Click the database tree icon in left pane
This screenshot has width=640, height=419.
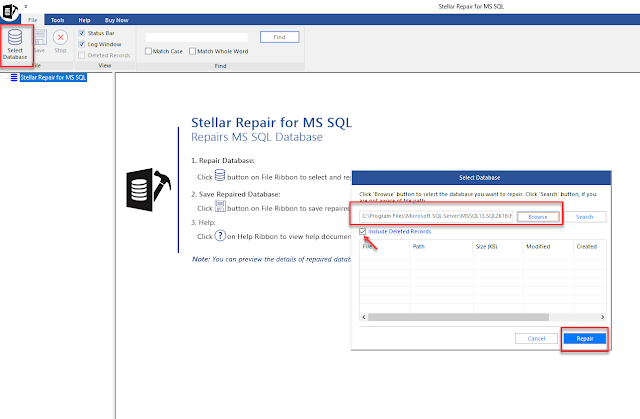14,77
